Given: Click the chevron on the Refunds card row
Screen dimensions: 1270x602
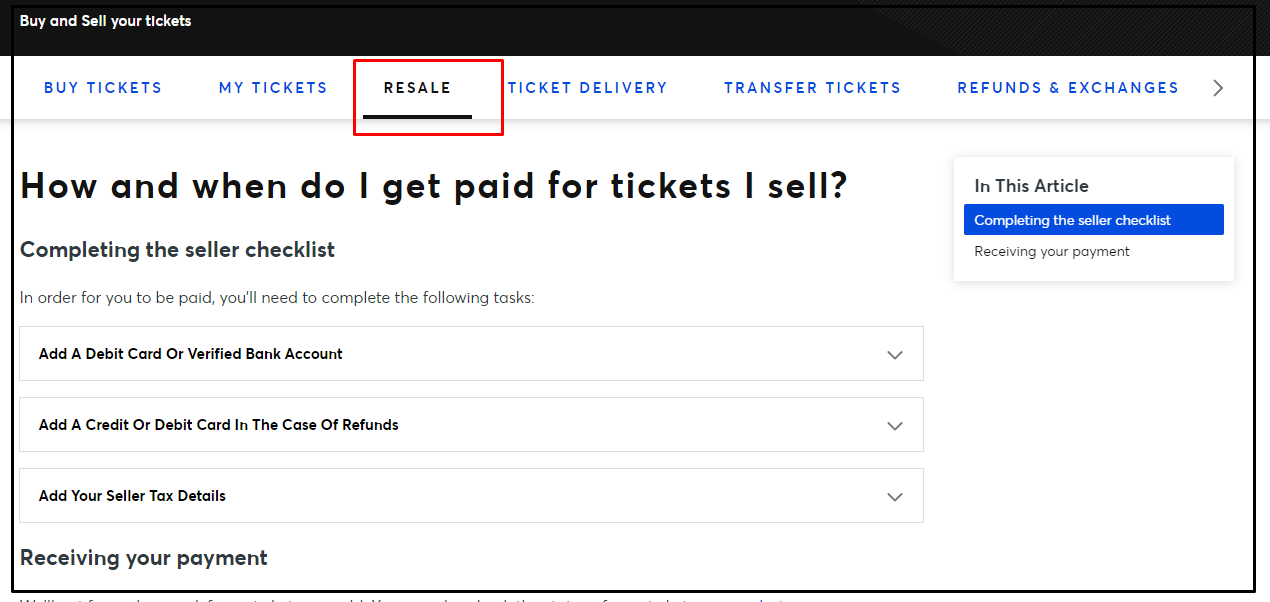Looking at the screenshot, I should click(x=895, y=426).
